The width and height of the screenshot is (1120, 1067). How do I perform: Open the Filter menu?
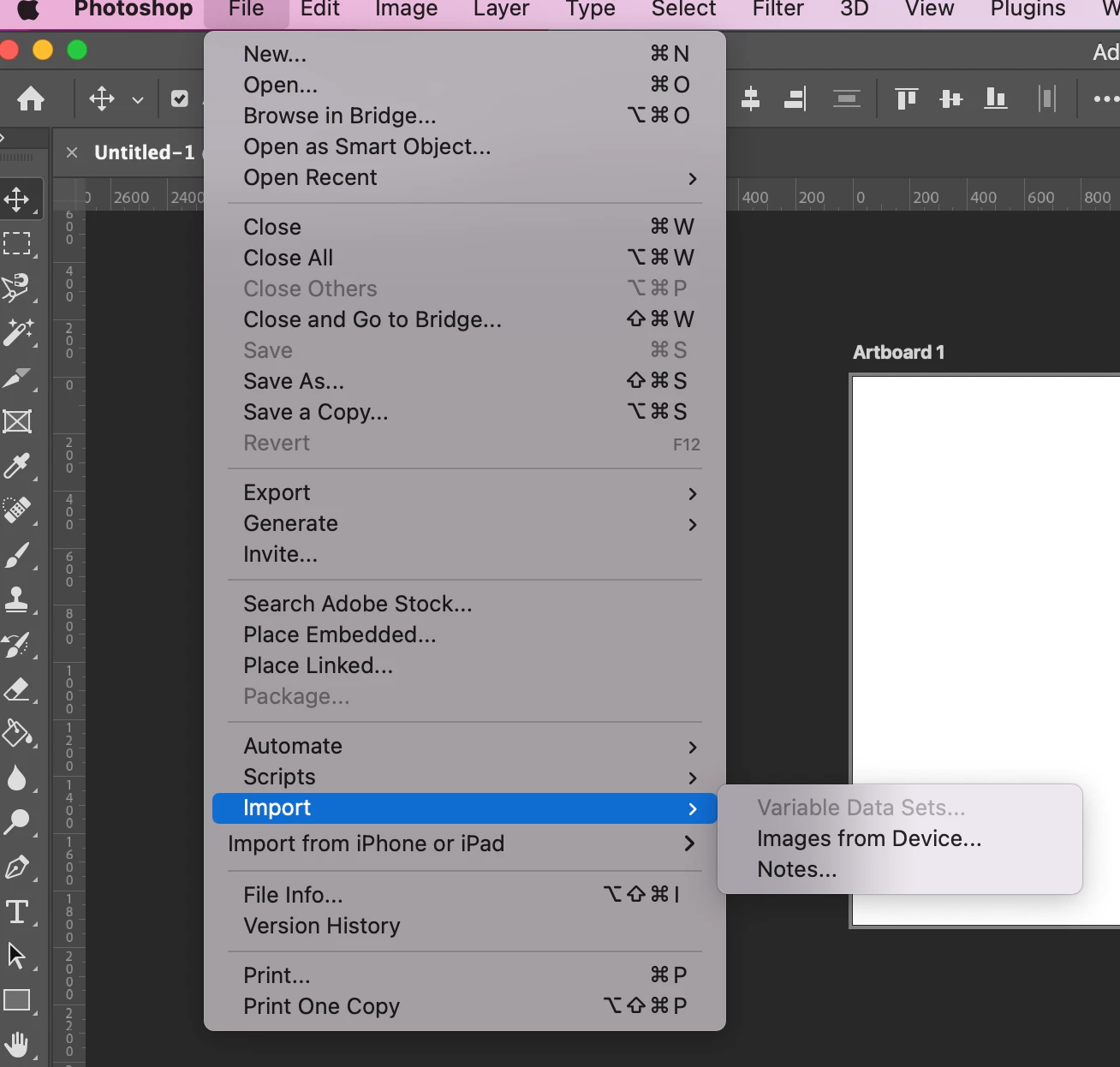pos(777,10)
